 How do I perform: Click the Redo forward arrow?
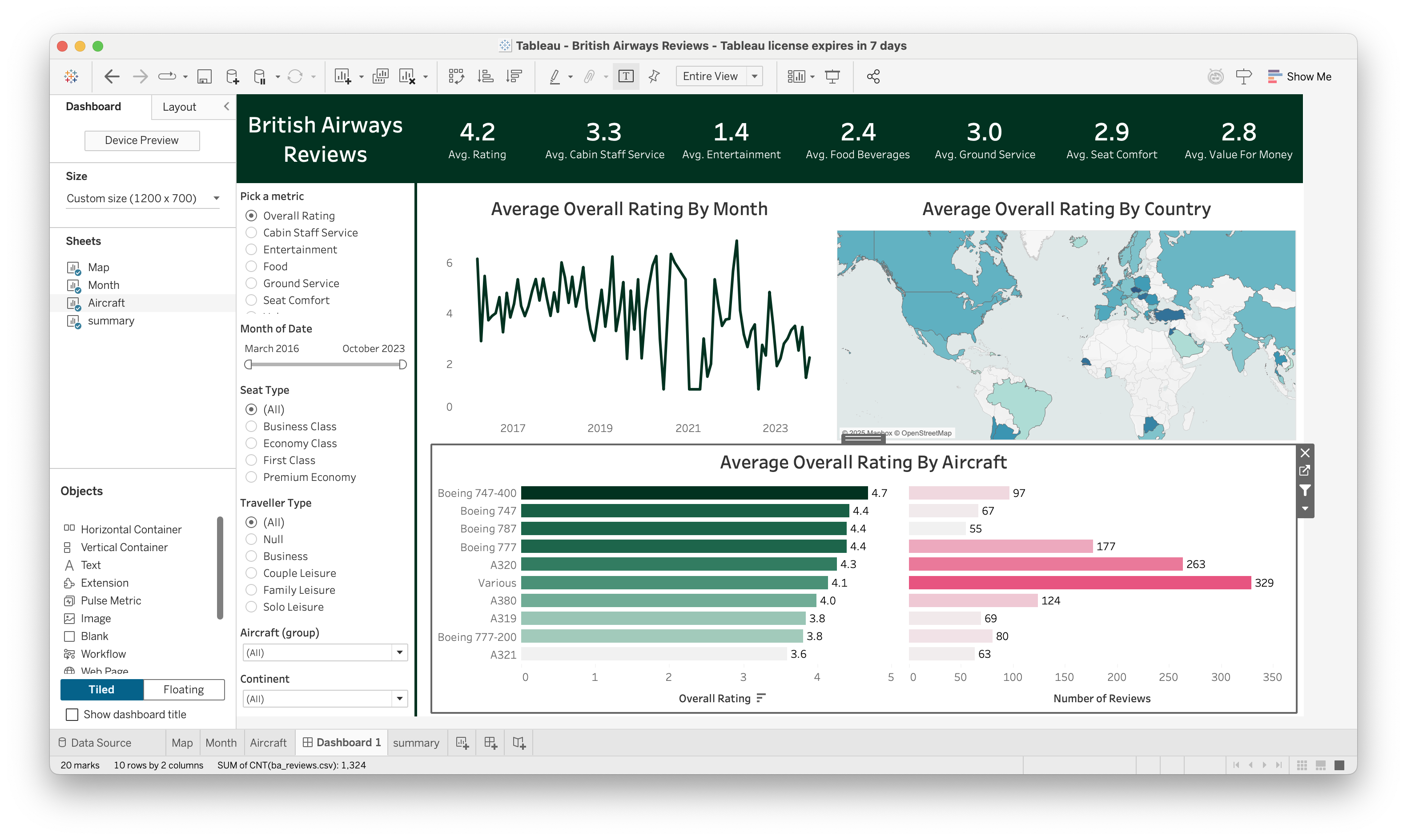click(x=140, y=76)
